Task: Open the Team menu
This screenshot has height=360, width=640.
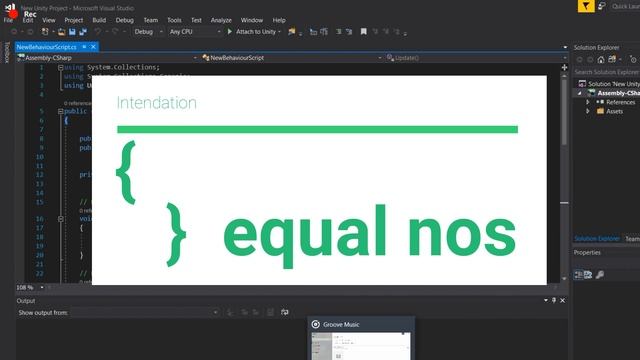Action: (151, 20)
